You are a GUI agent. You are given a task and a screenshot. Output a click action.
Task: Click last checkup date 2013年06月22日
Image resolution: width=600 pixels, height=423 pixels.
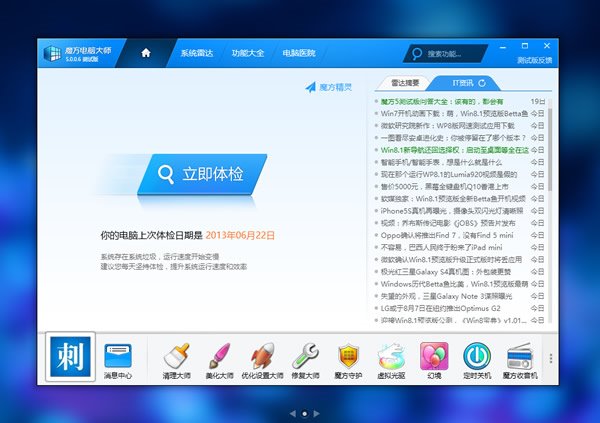240,235
